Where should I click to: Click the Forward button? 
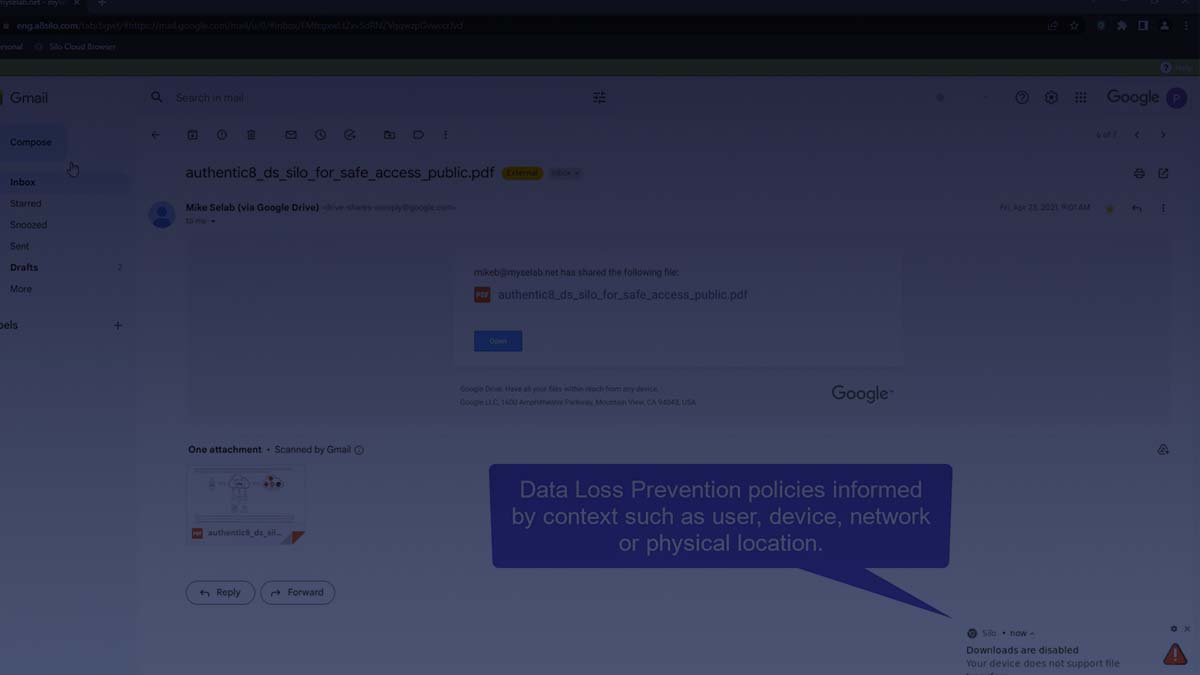tap(297, 592)
